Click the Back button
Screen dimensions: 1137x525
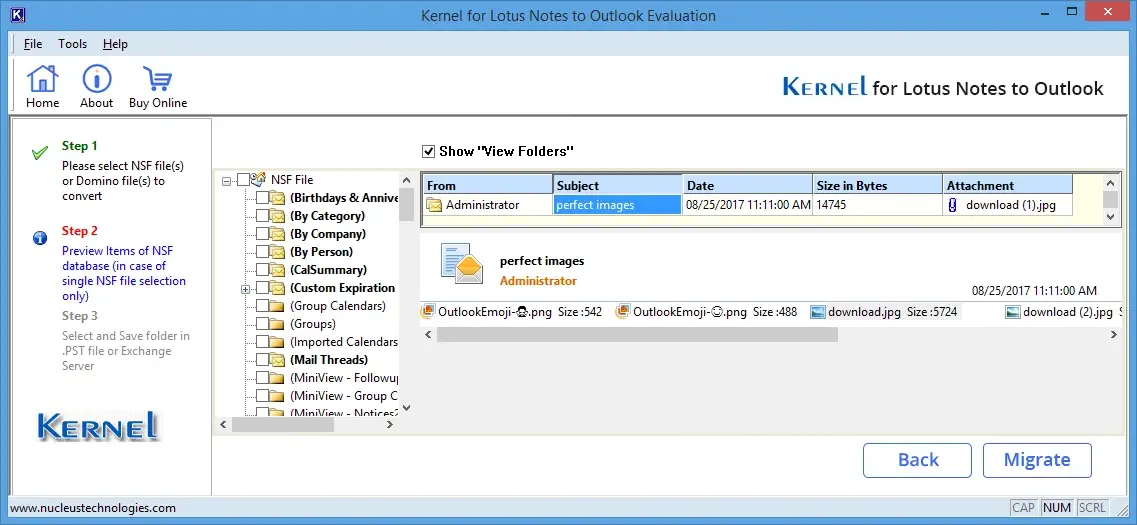click(x=917, y=460)
